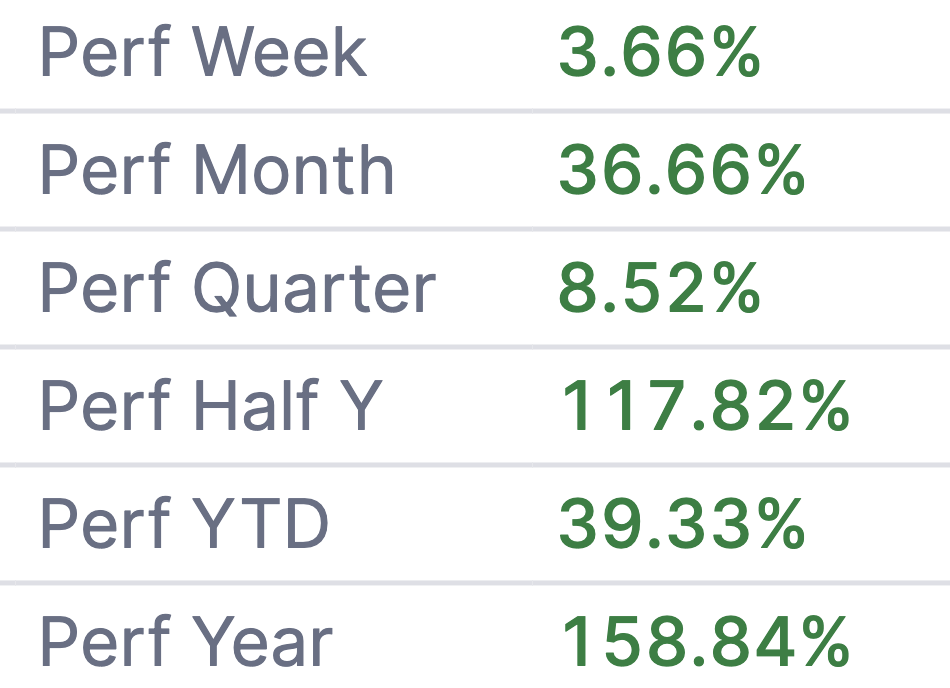Click the 3.66% weekly performance value
Viewport: 950px width, 688px height.
pyautogui.click(x=659, y=52)
